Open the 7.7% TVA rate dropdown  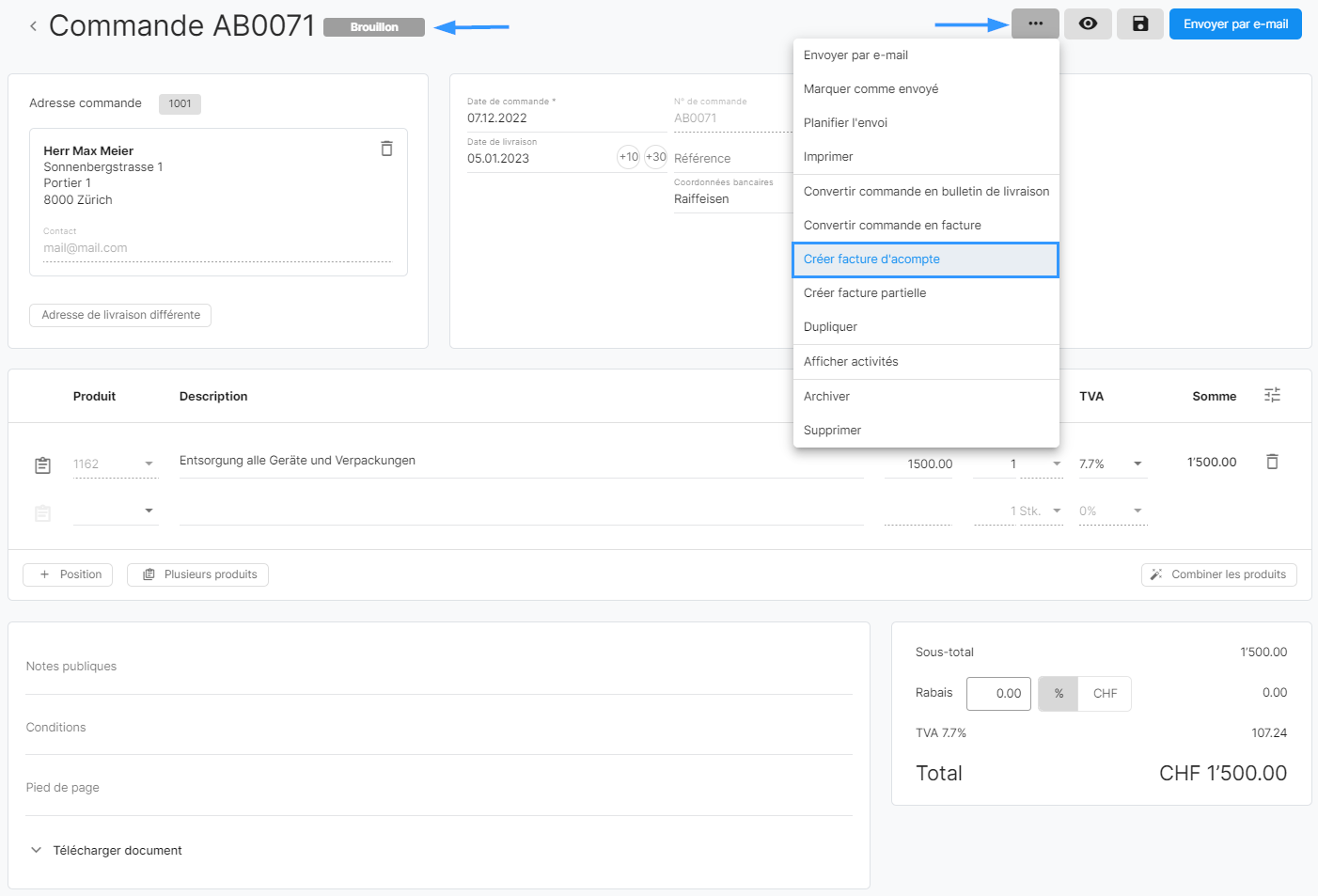(1138, 464)
